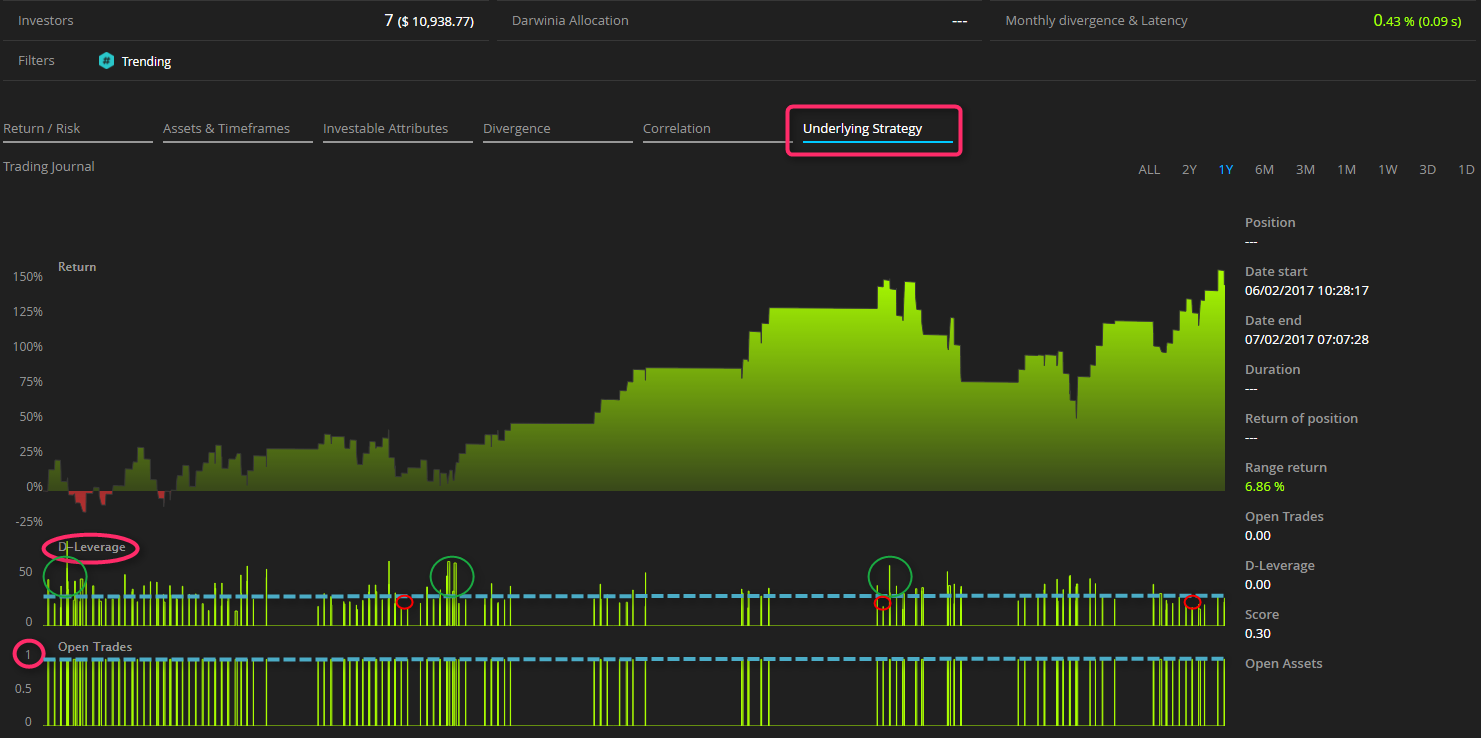Switch chart to 6M range
Viewport: 1481px width, 738px height.
point(1264,170)
